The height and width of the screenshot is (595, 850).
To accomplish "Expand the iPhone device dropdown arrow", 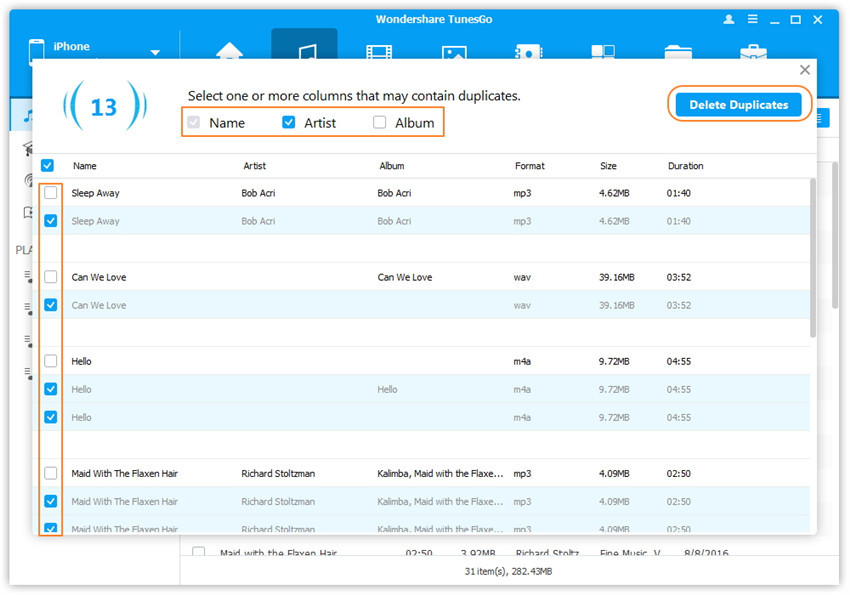I will [155, 52].
